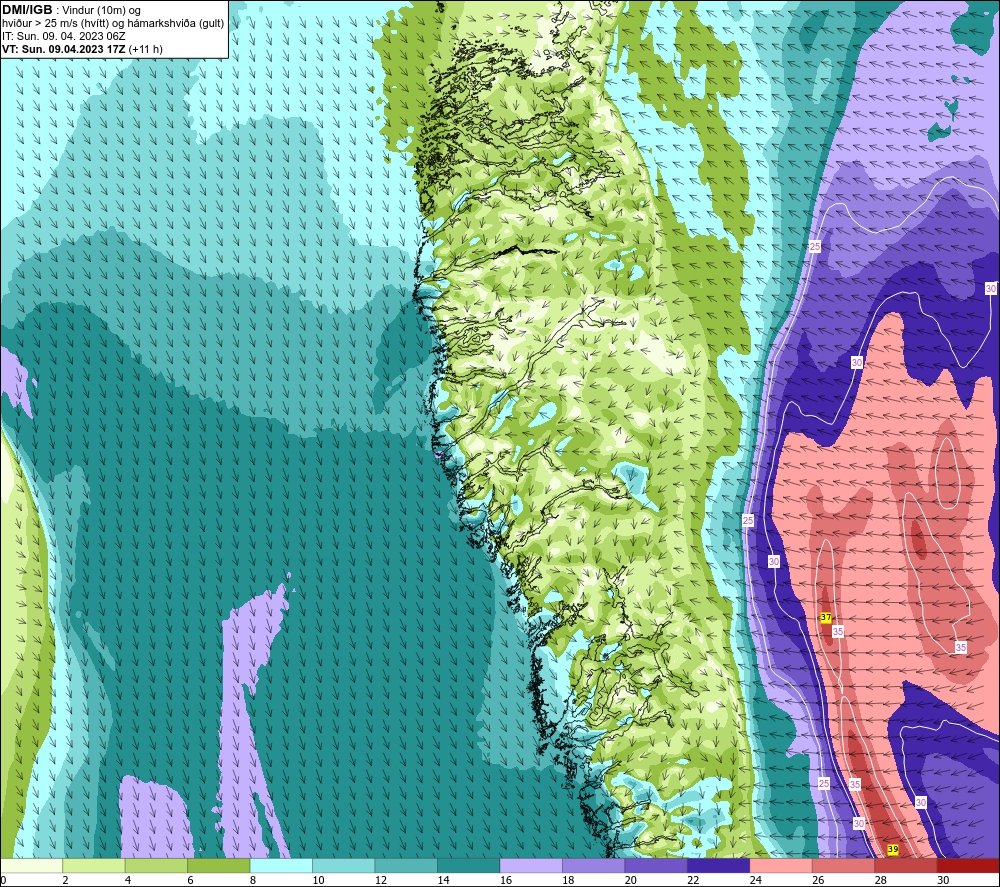The height and width of the screenshot is (887, 1000).
Task: Click the legend scale number 8
Action: pos(253,880)
